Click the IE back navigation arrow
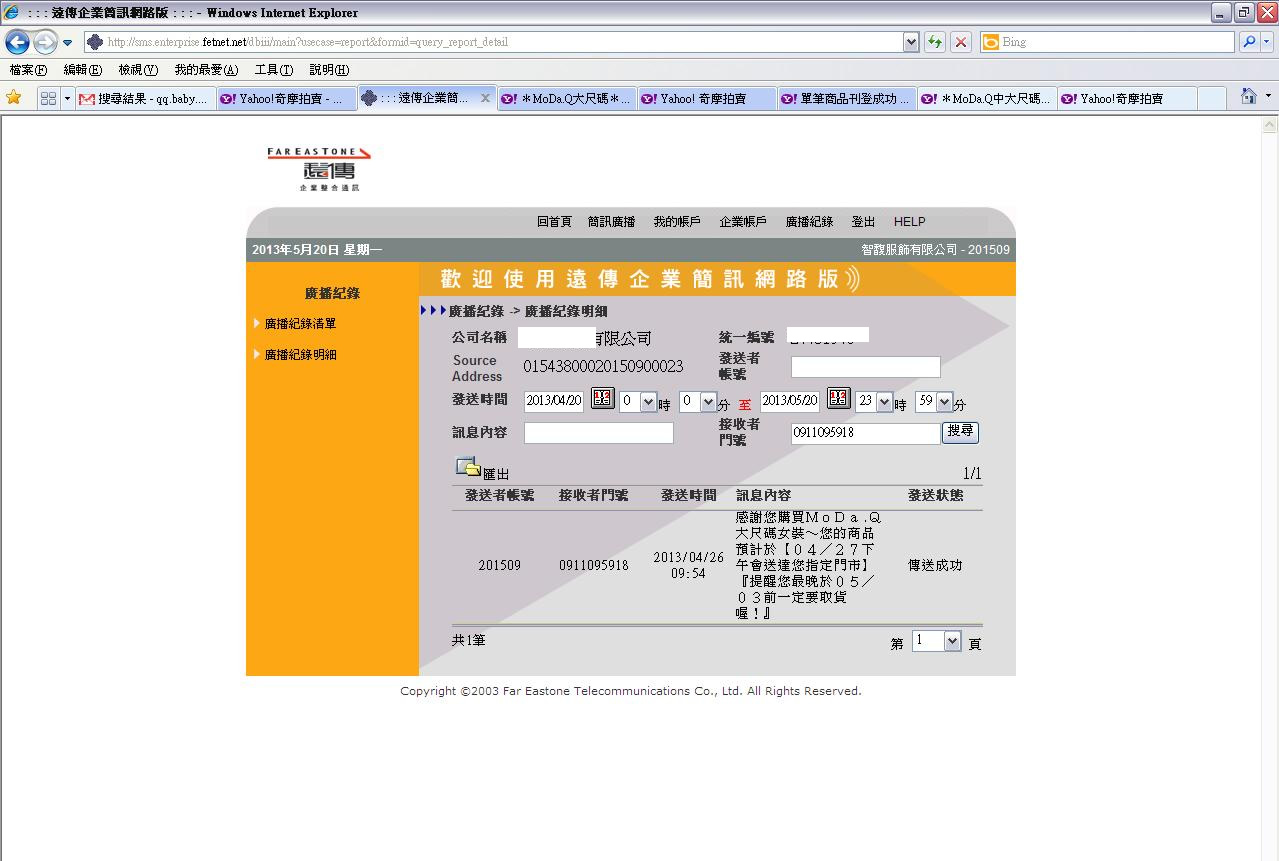 (17, 42)
